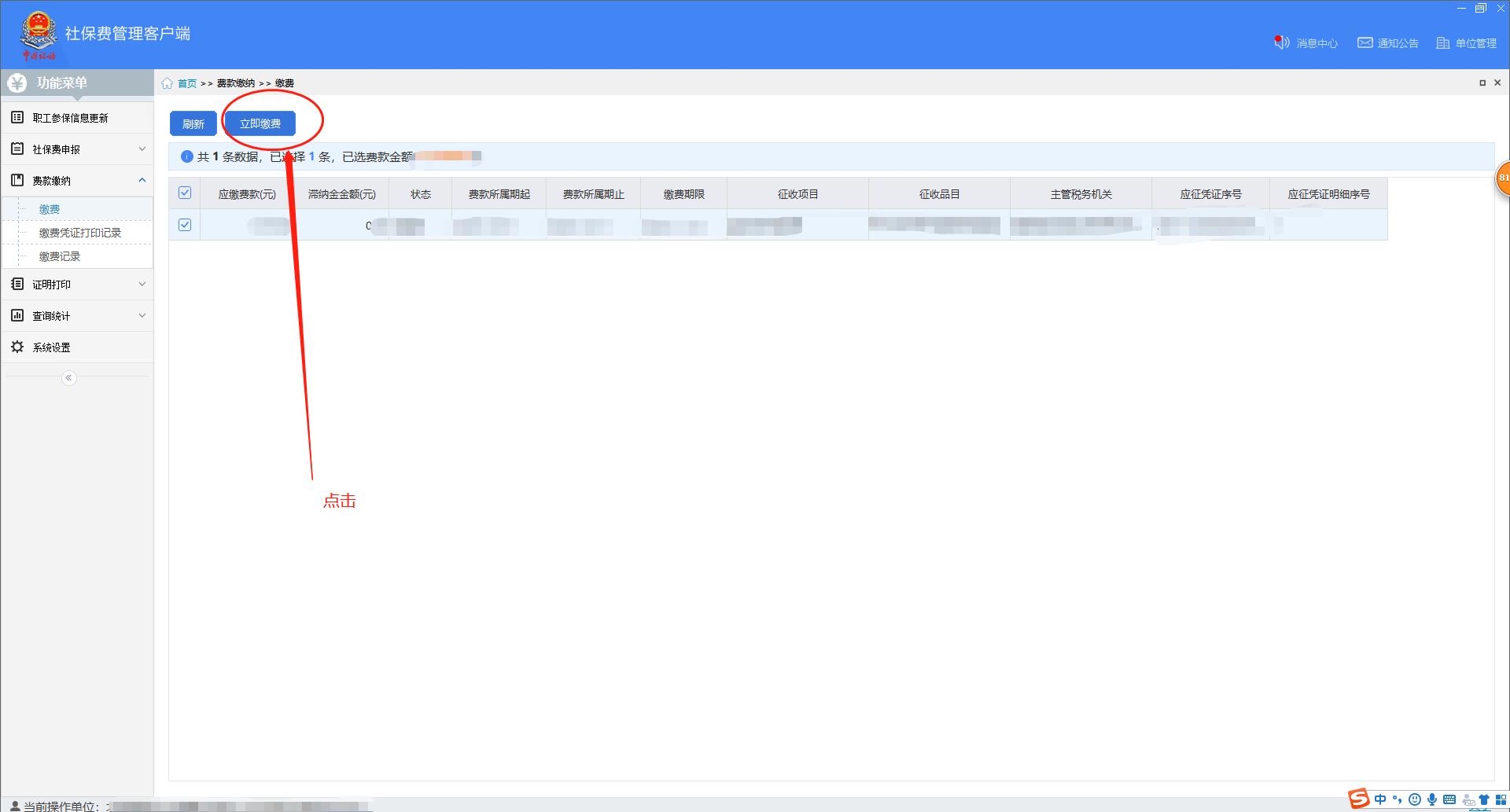
Task: Click the 应缴费款(元) column header
Action: [247, 194]
